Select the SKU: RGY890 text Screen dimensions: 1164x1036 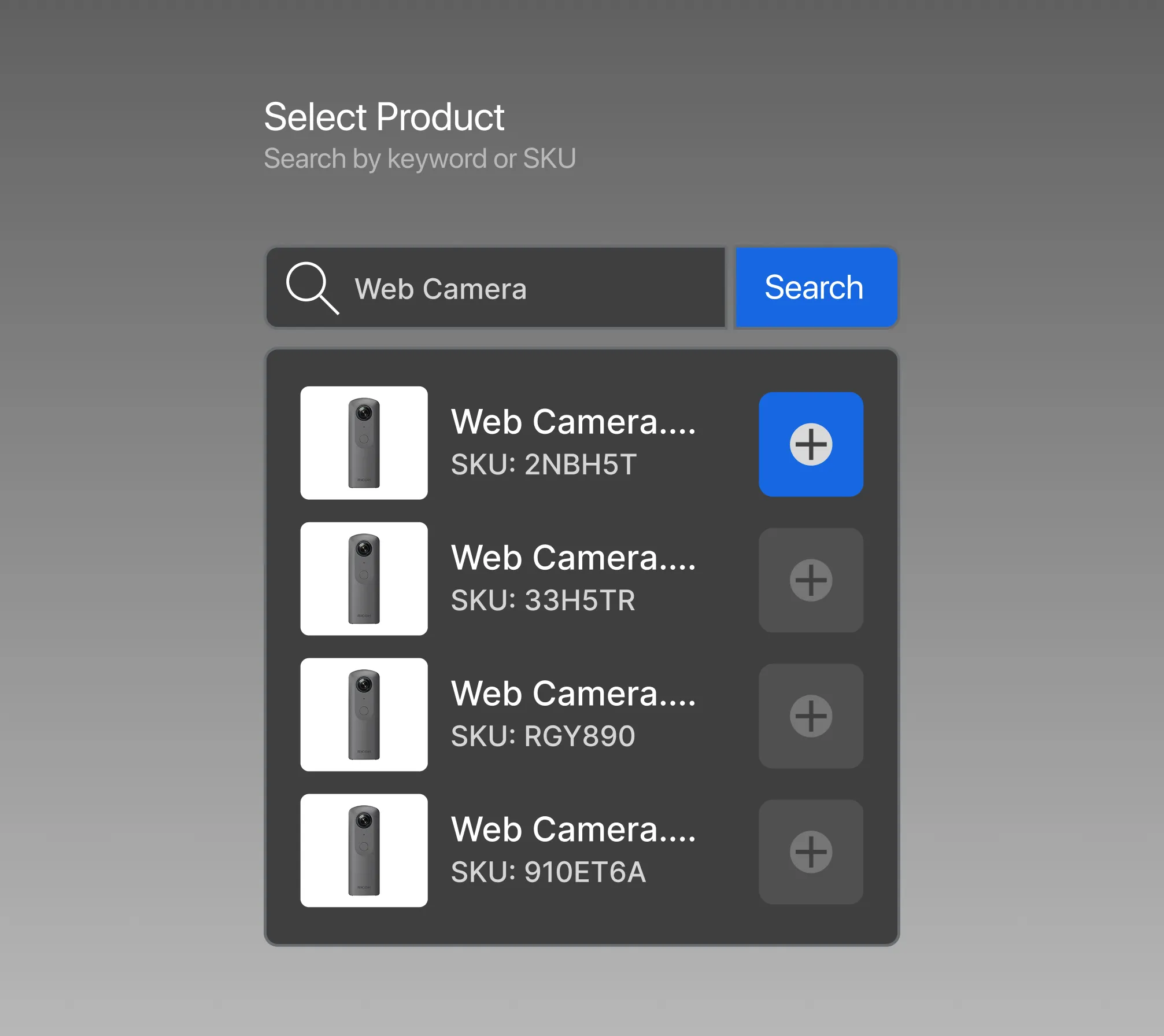pyautogui.click(x=543, y=736)
